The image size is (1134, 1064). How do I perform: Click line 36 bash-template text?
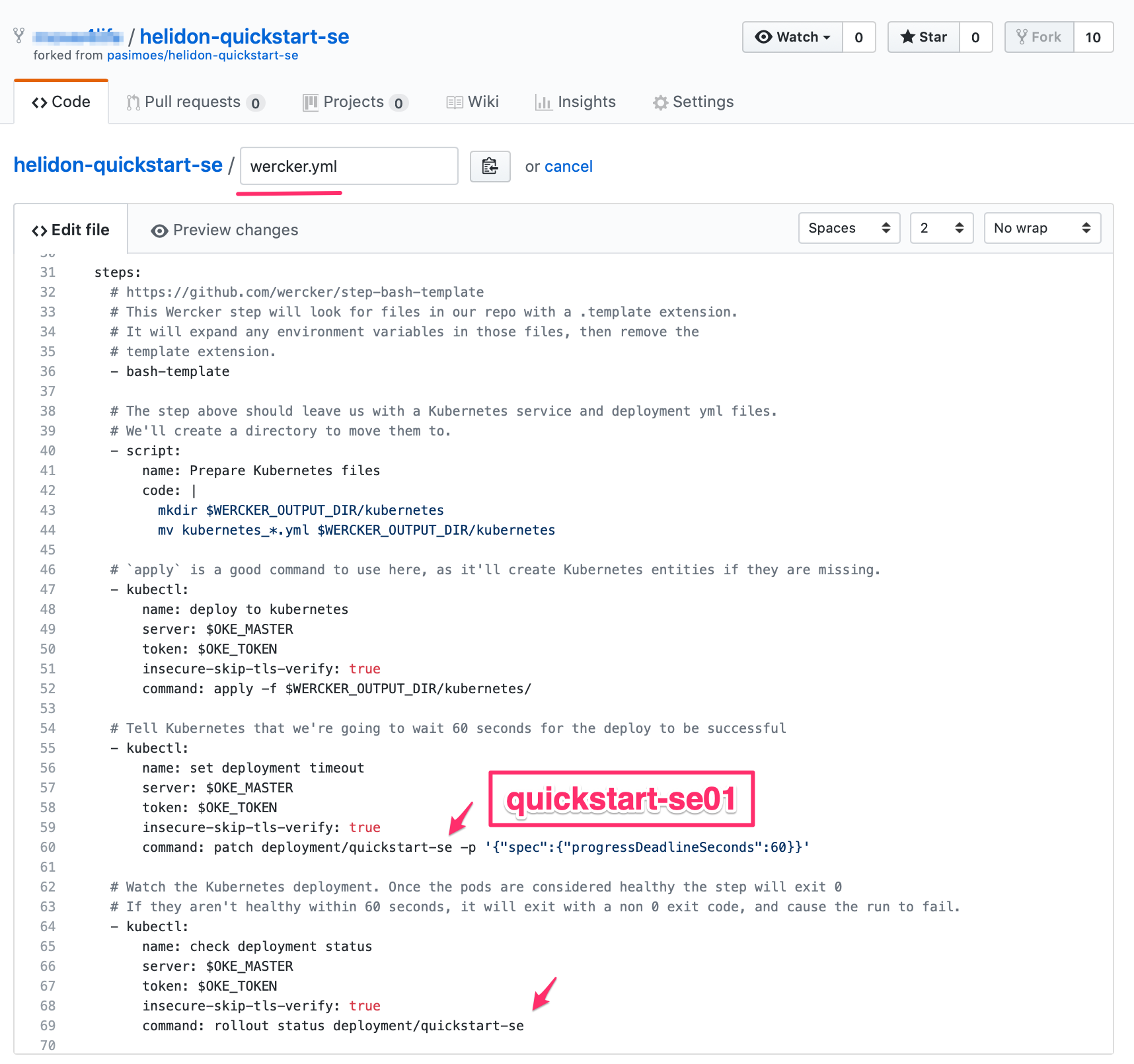178,371
